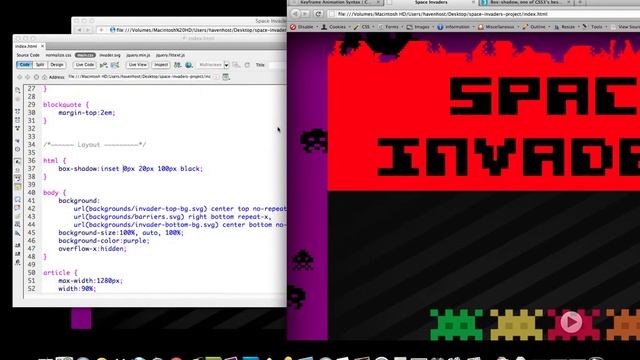Switch to Code view in Dreamweaver
640x360 pixels.
coord(24,65)
